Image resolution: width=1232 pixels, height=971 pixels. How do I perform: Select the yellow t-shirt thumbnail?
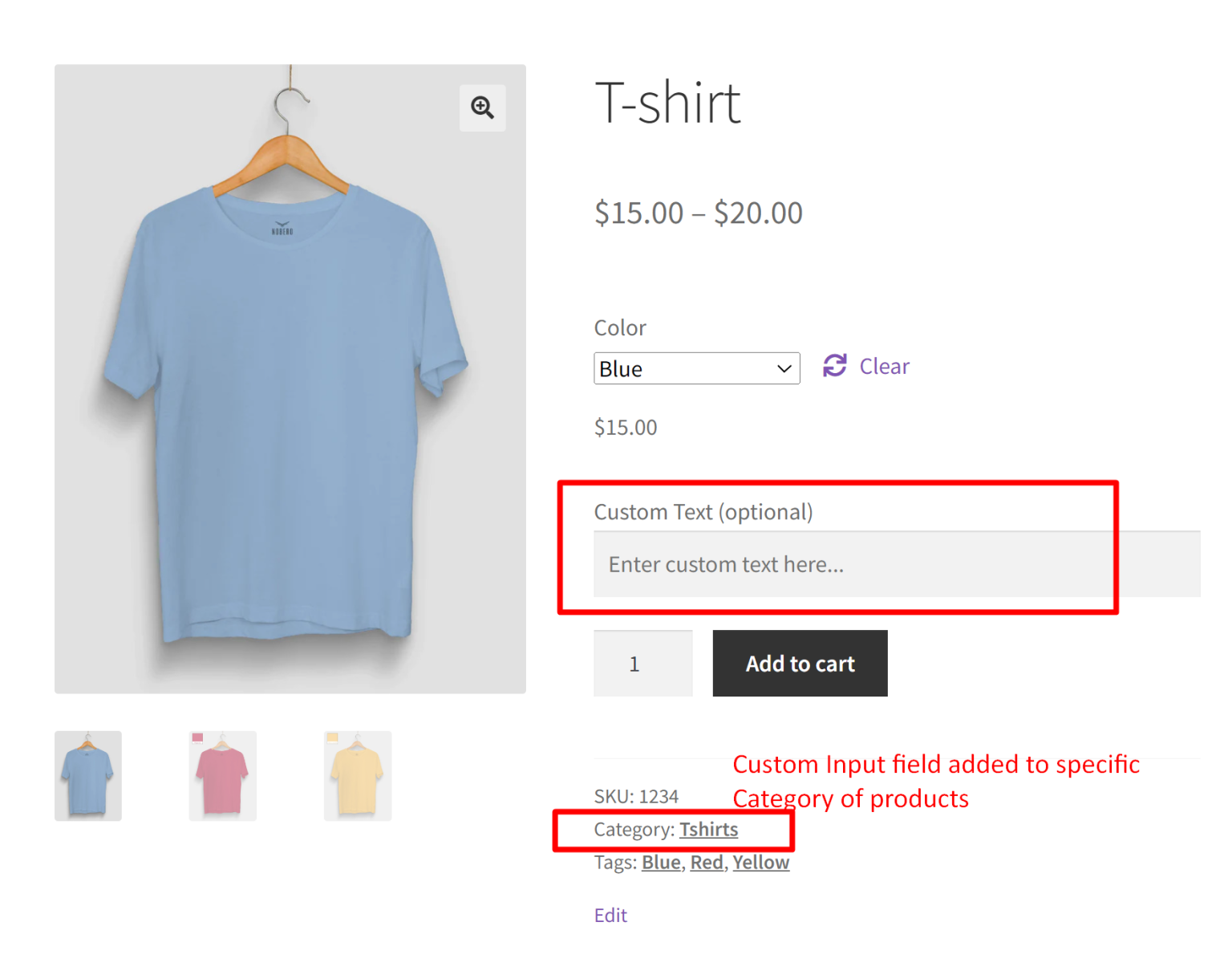tap(357, 775)
